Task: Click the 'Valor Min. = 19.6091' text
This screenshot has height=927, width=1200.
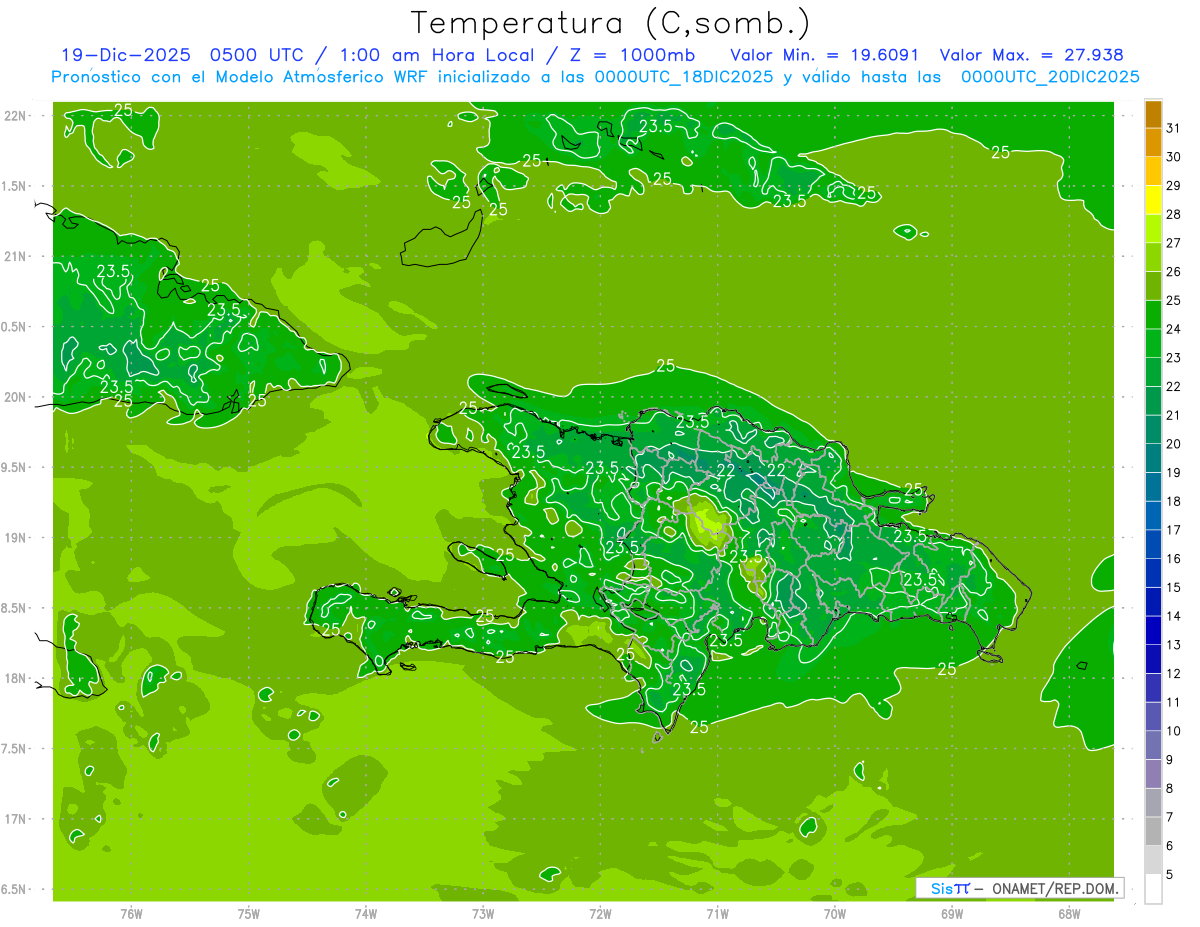Action: click(824, 55)
